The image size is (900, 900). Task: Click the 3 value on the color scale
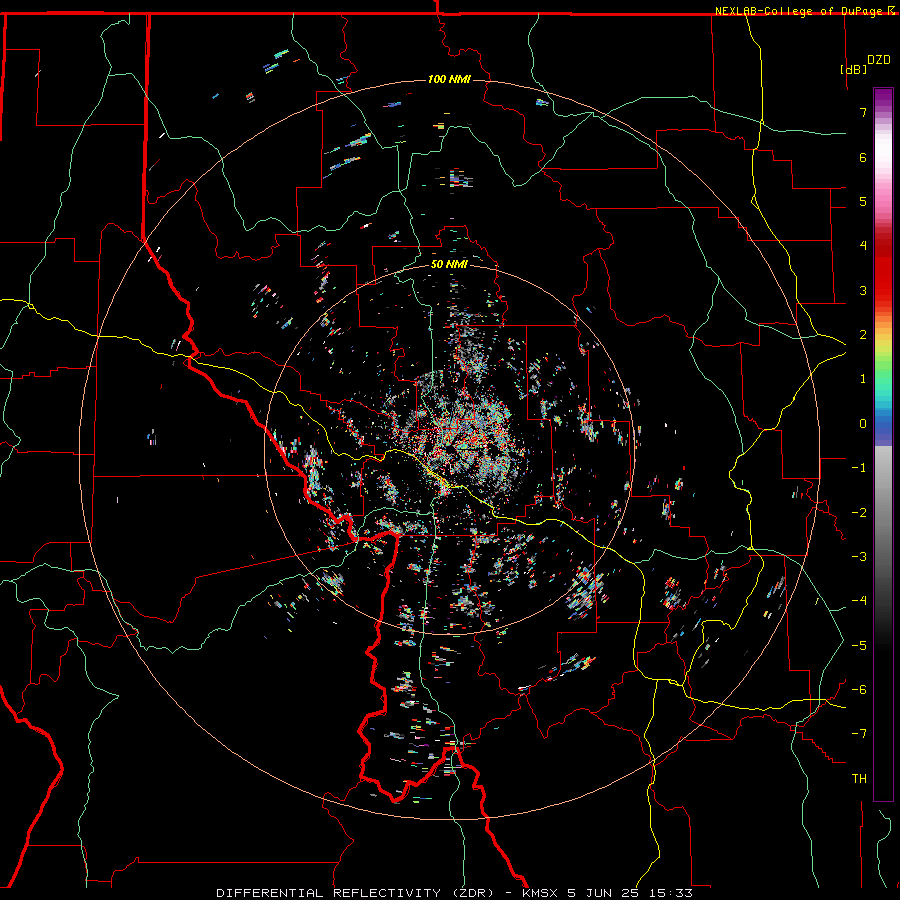point(863,290)
